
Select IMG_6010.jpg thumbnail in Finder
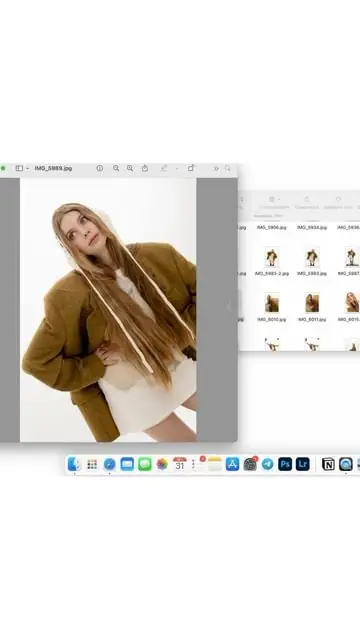271,303
